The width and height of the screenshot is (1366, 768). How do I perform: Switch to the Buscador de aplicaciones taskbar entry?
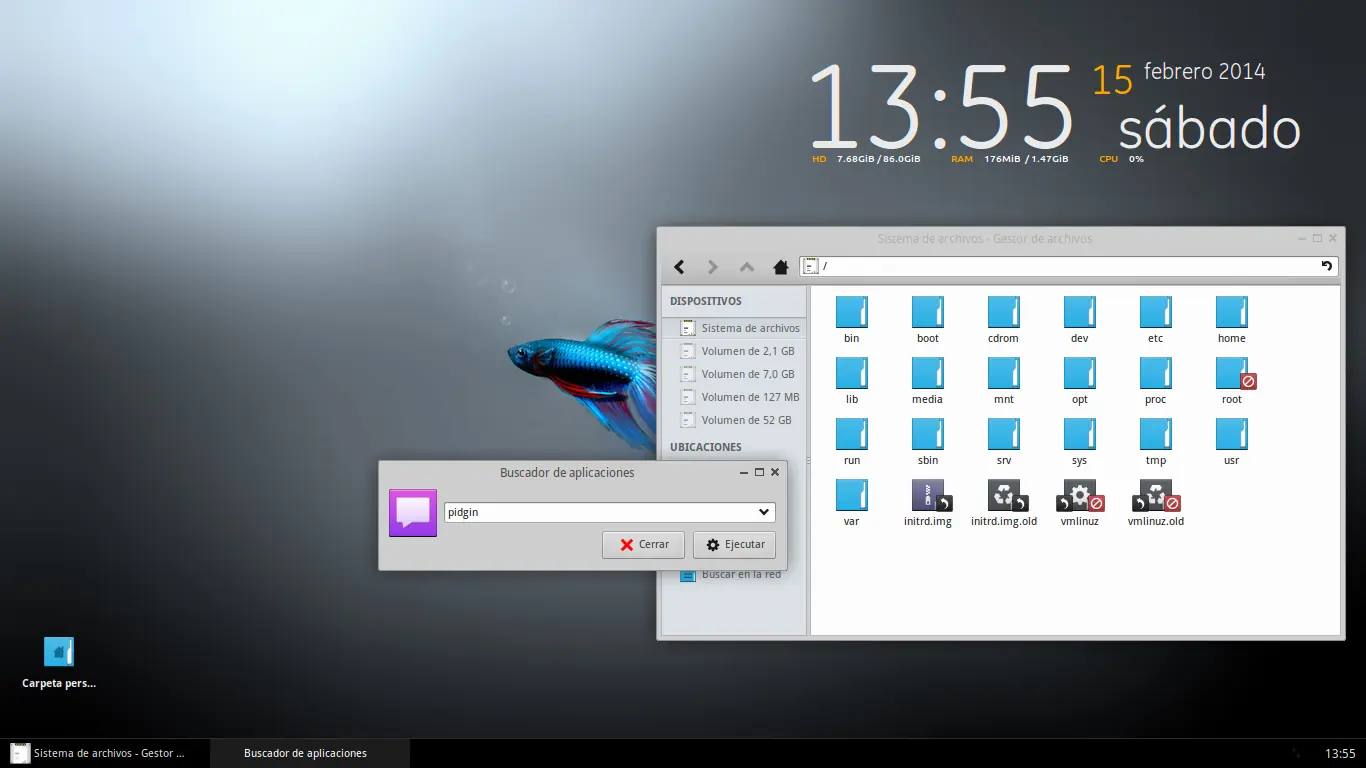(303, 753)
